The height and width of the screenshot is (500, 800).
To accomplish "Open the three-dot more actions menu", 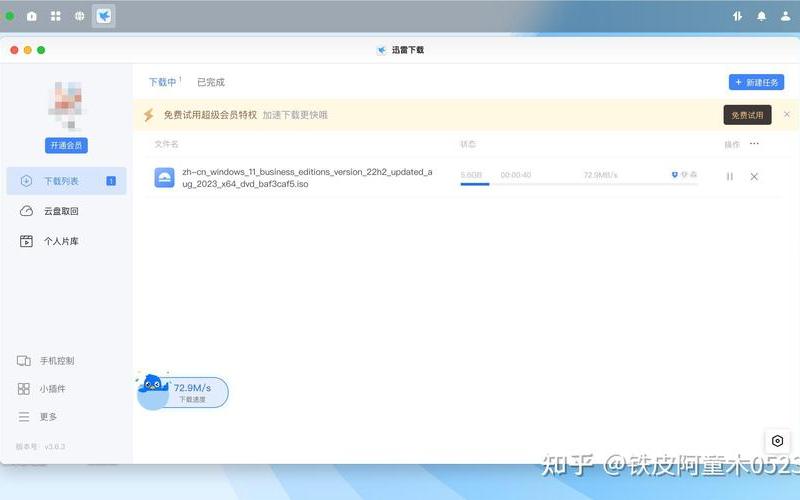I will pyautogui.click(x=754, y=144).
